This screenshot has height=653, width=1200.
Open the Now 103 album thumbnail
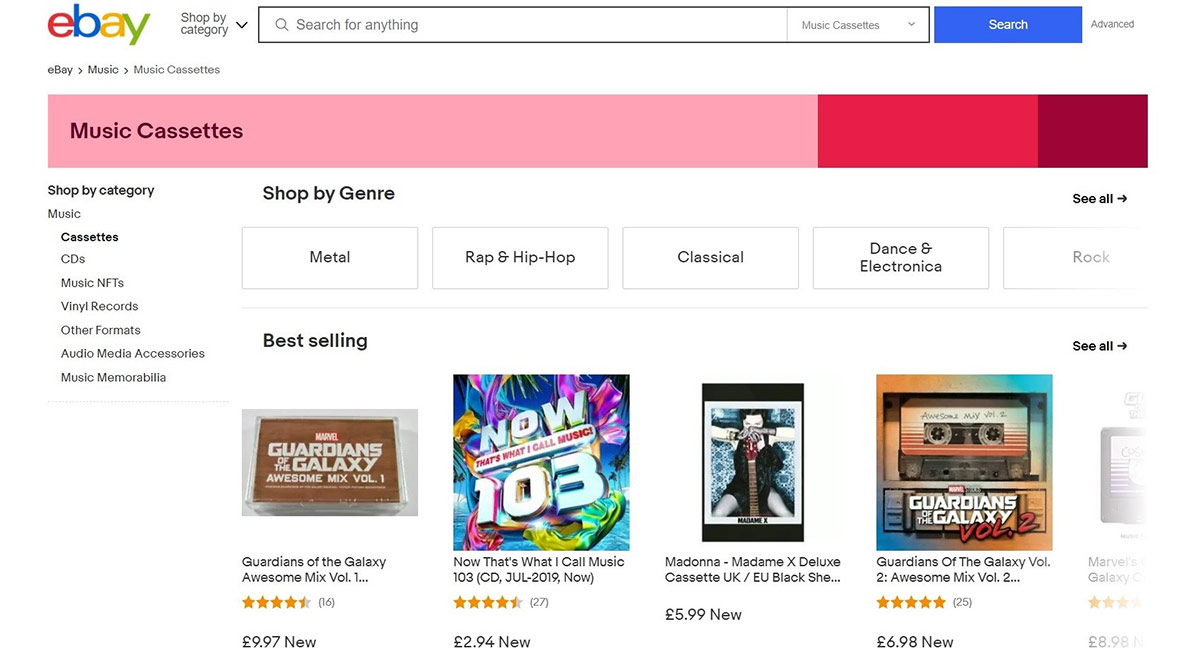[541, 462]
